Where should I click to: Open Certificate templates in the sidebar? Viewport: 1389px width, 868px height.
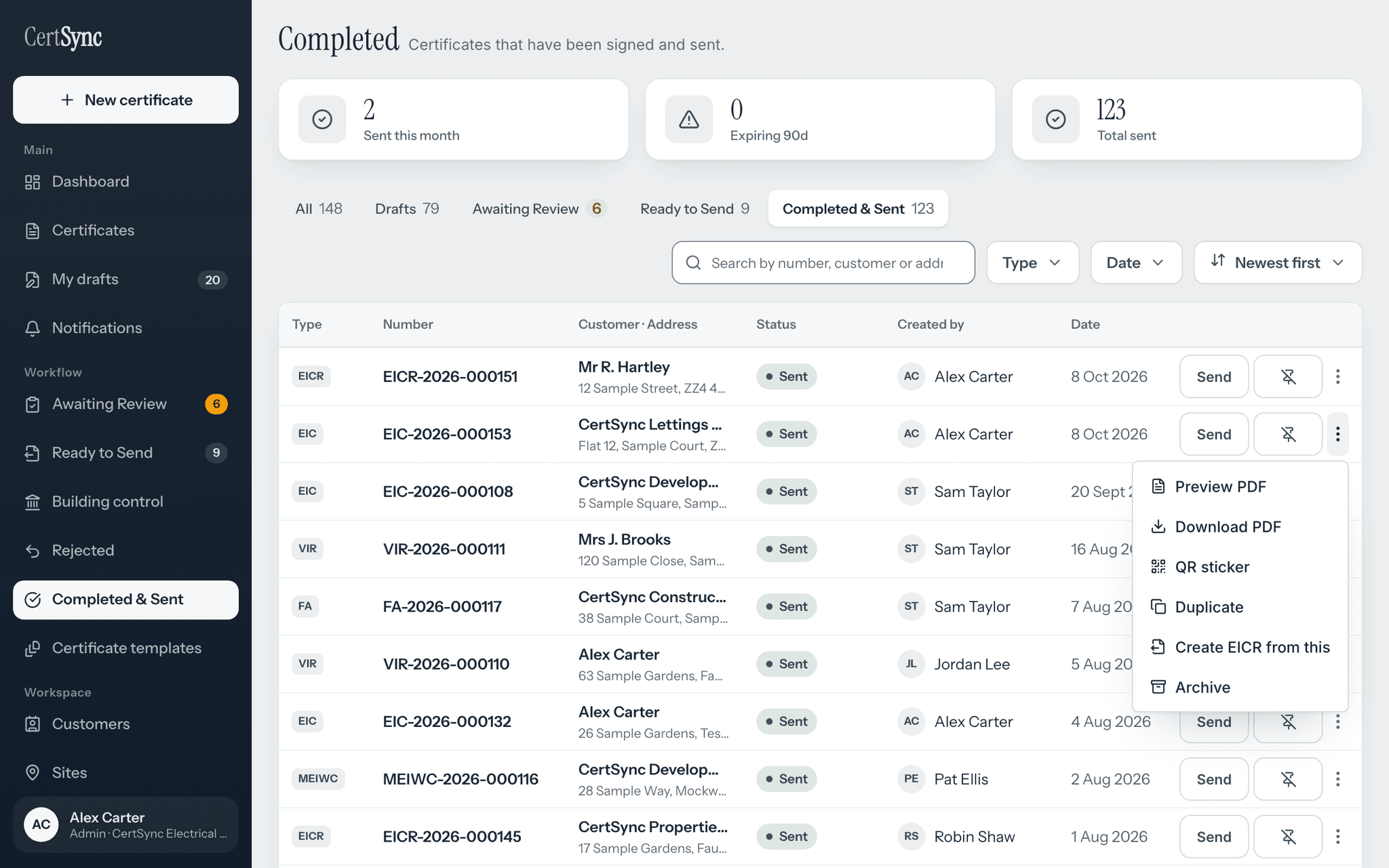pyautogui.click(x=125, y=648)
